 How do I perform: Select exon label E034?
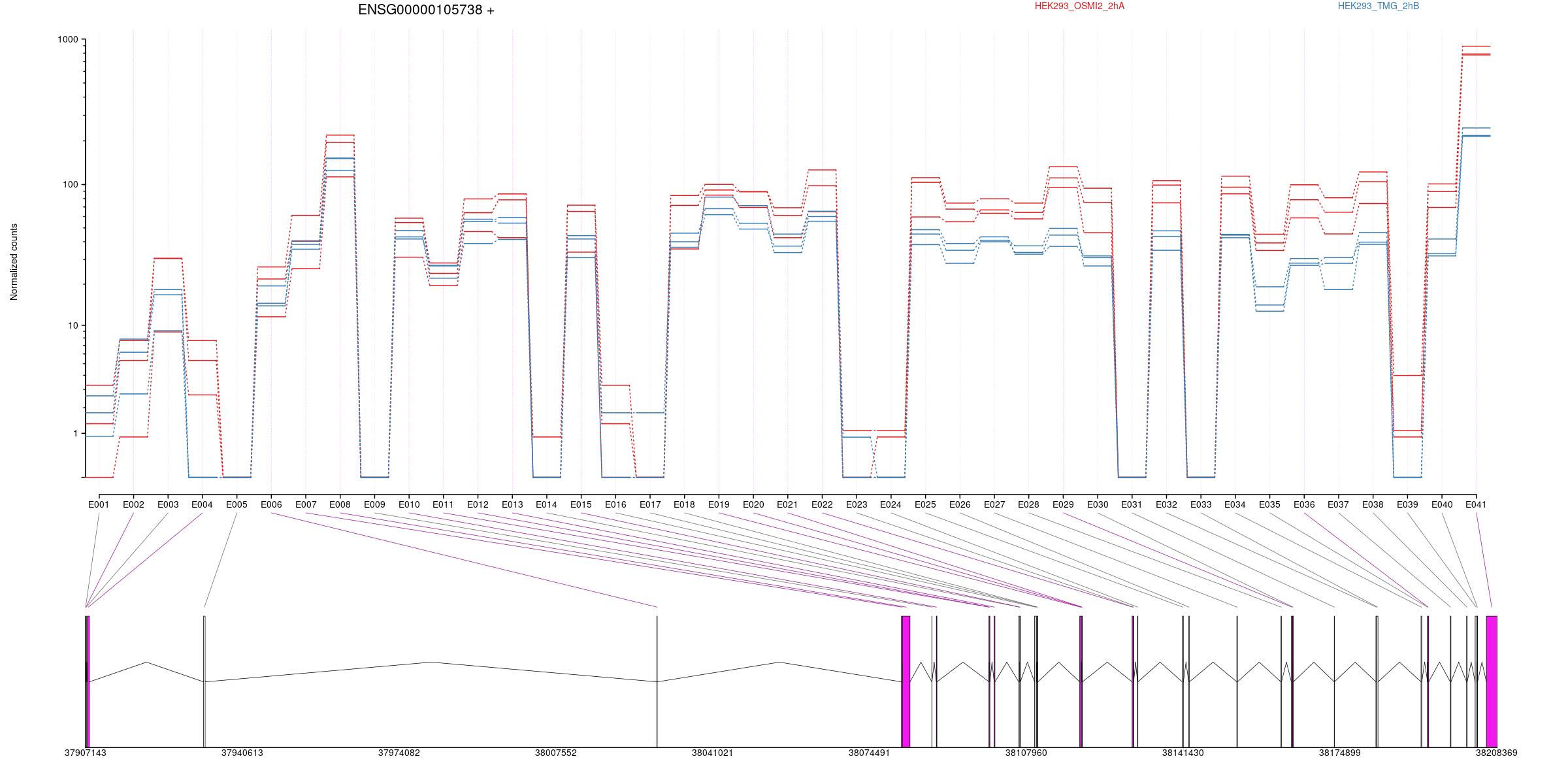(1235, 504)
